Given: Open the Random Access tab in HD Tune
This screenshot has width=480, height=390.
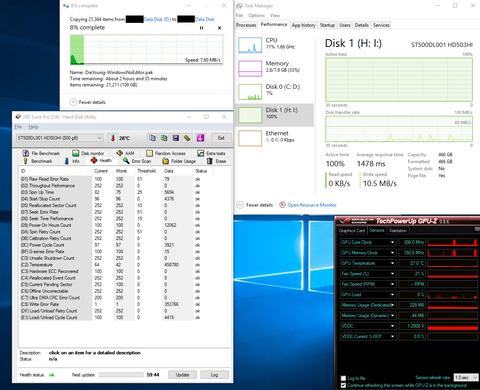Looking at the screenshot, I should tap(166, 153).
